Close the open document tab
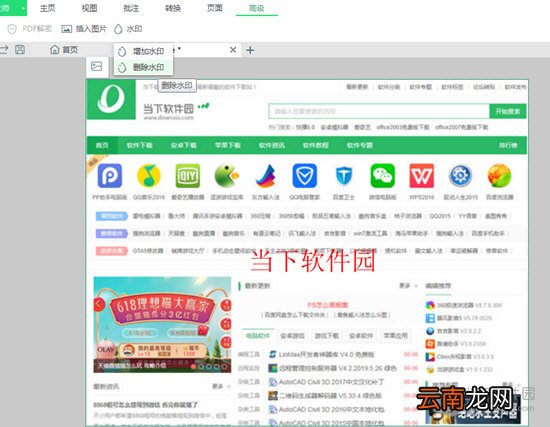The height and width of the screenshot is (427, 550). point(233,50)
